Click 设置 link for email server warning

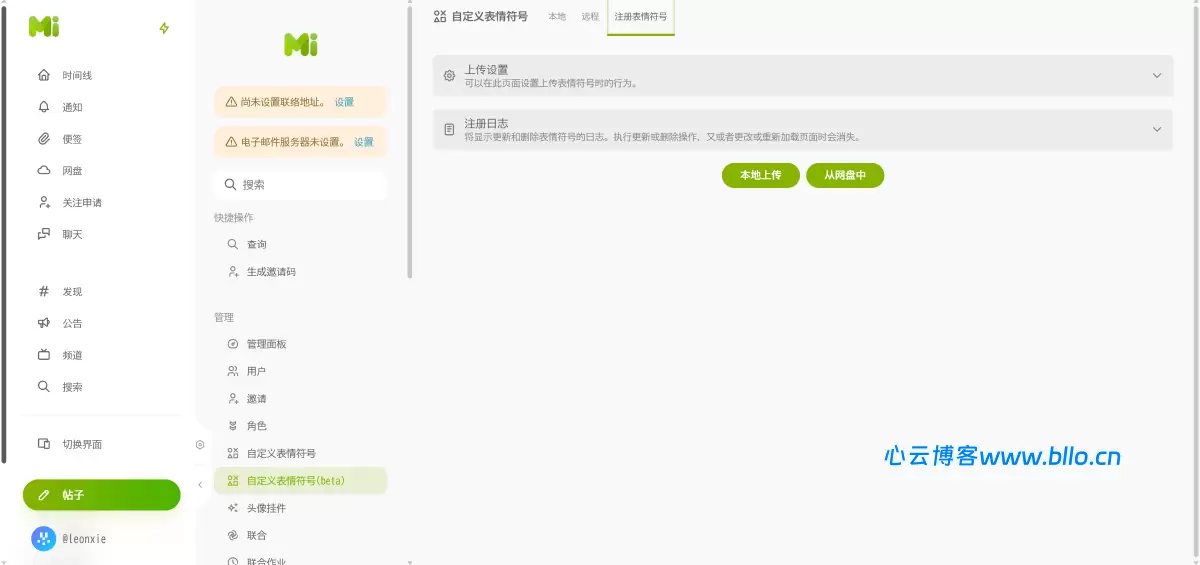click(x=363, y=142)
